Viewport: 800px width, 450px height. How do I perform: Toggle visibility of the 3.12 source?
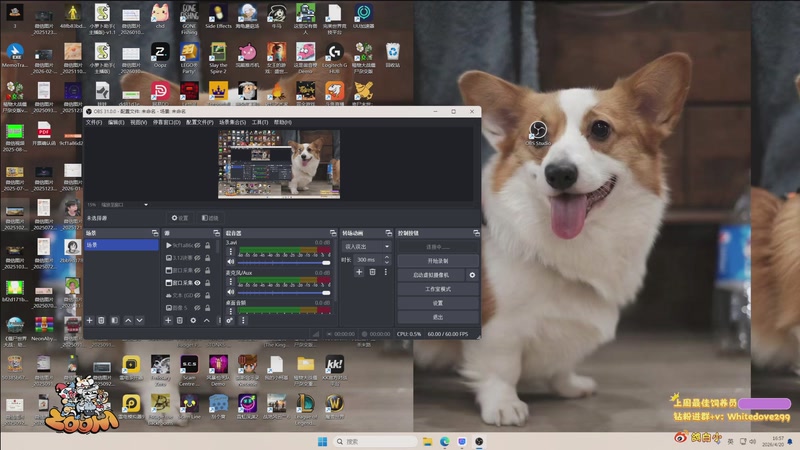click(198, 258)
